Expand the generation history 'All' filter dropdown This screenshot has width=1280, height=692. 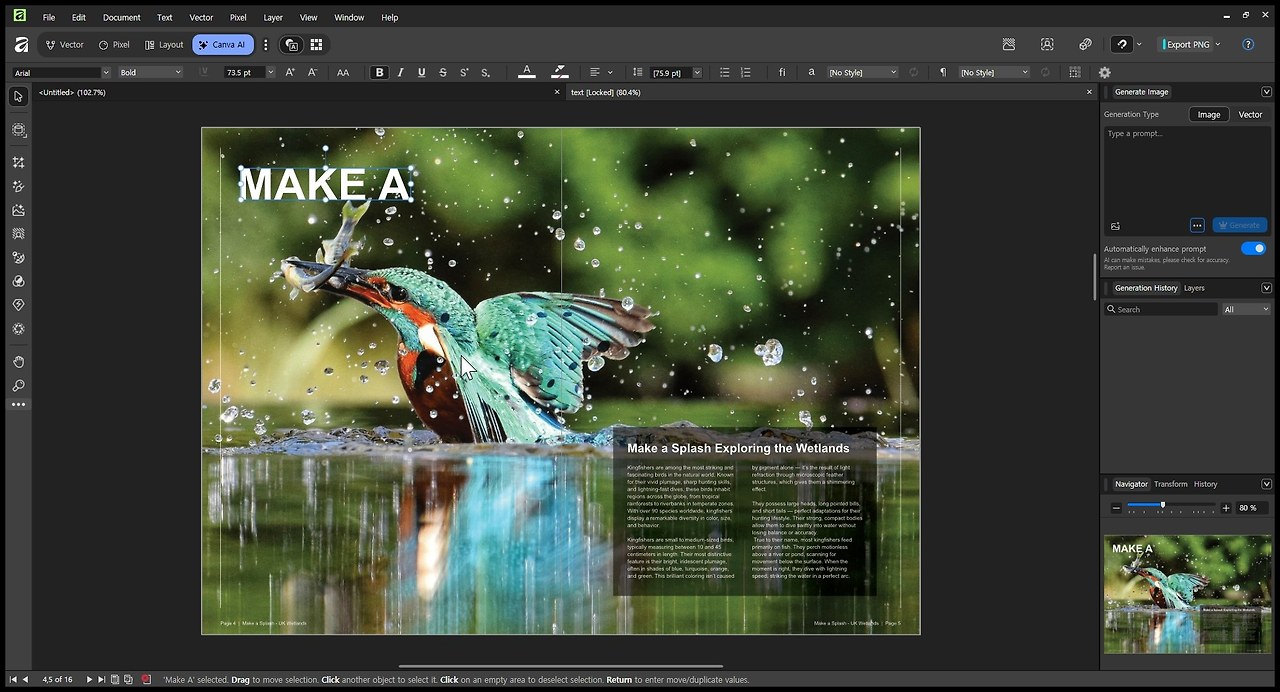click(1246, 310)
